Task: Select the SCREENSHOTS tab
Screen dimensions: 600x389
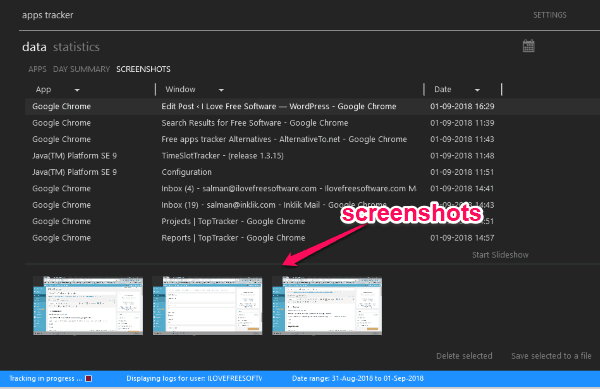Action: point(143,69)
